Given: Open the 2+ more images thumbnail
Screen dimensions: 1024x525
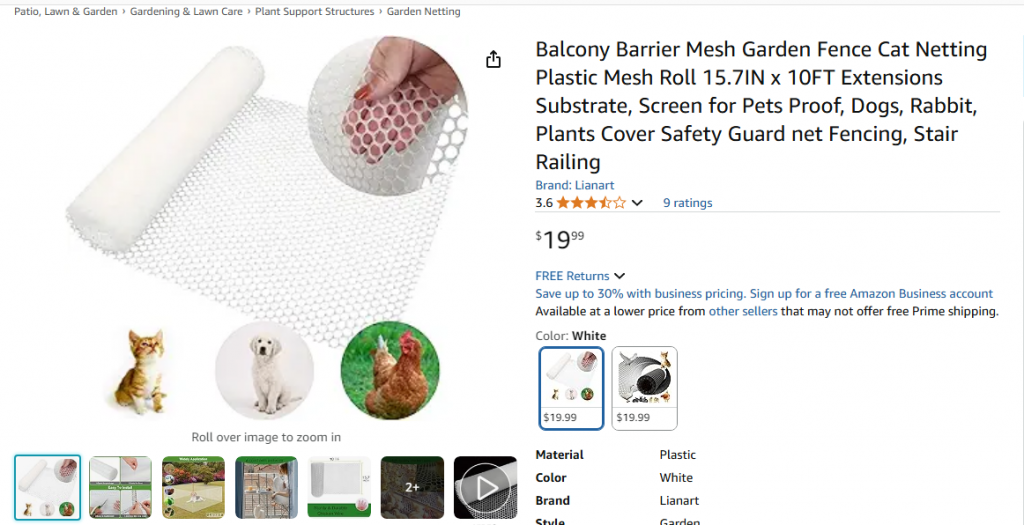Looking at the screenshot, I should (x=413, y=487).
